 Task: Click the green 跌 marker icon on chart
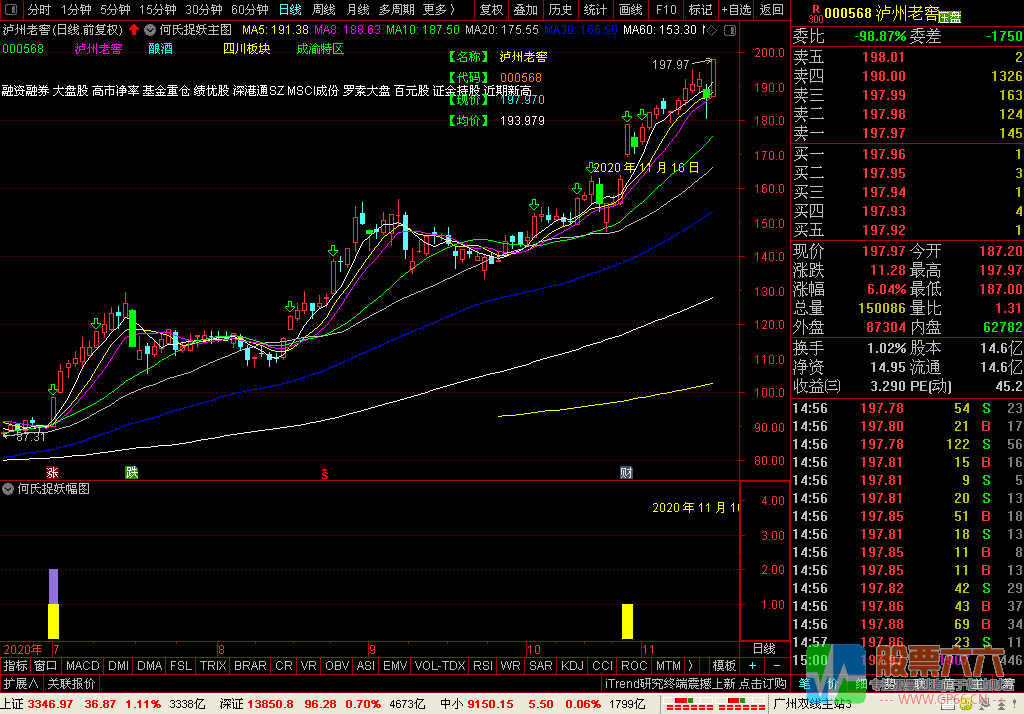130,471
